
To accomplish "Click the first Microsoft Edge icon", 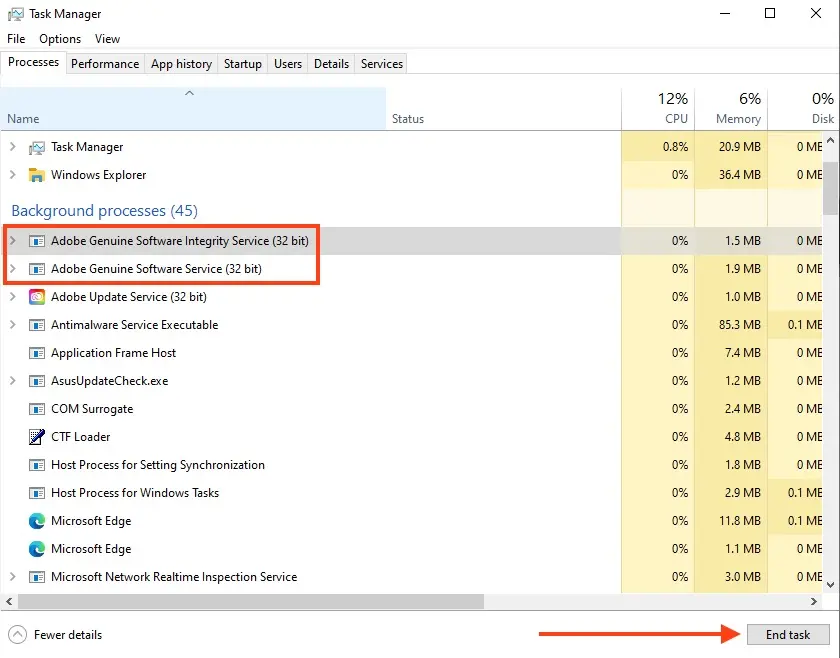I will (x=37, y=521).
